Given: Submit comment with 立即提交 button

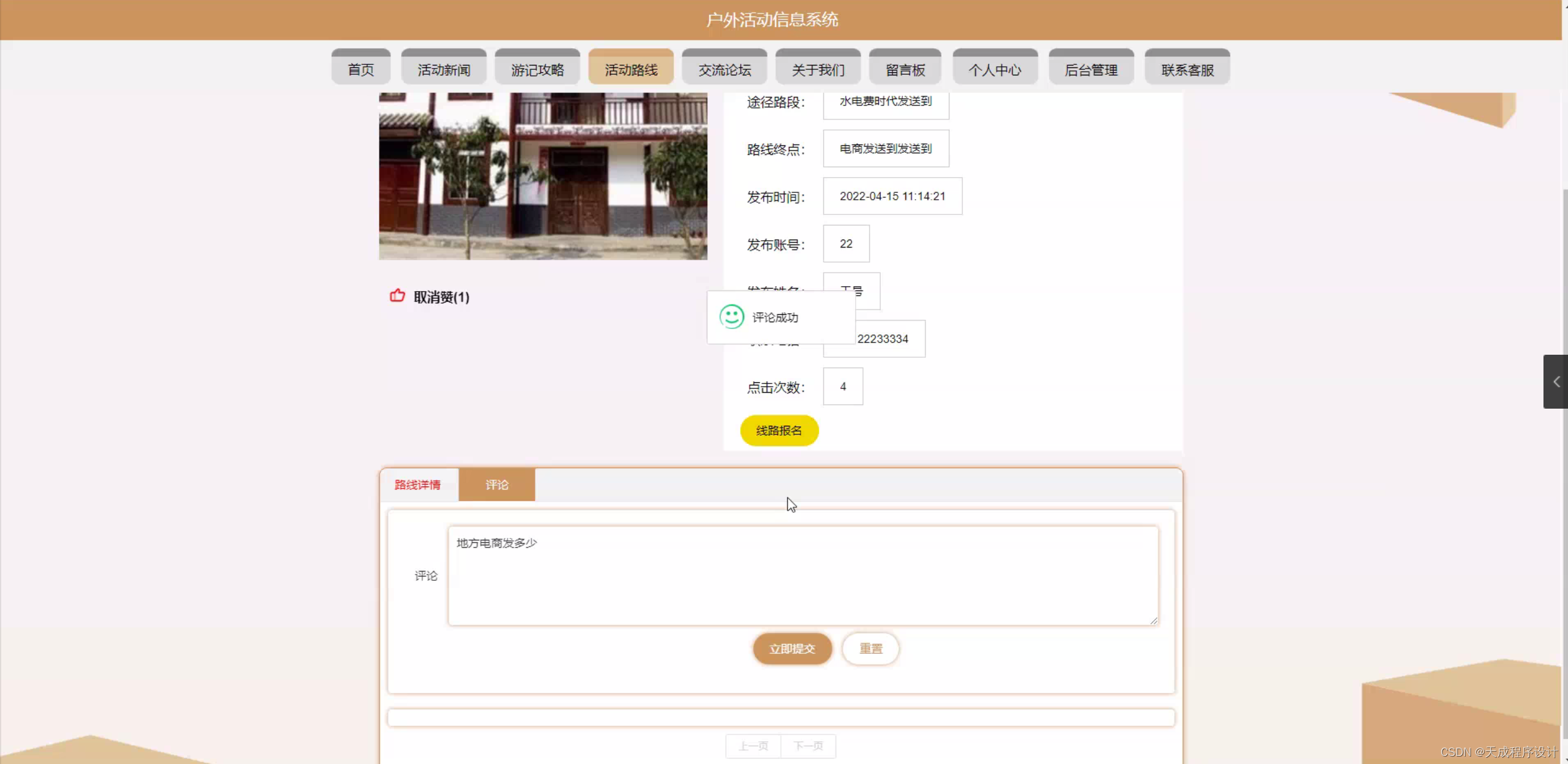Looking at the screenshot, I should (792, 648).
